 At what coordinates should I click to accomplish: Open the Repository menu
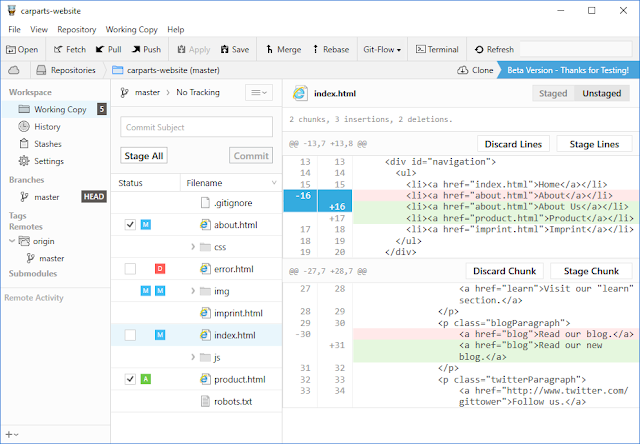(77, 29)
